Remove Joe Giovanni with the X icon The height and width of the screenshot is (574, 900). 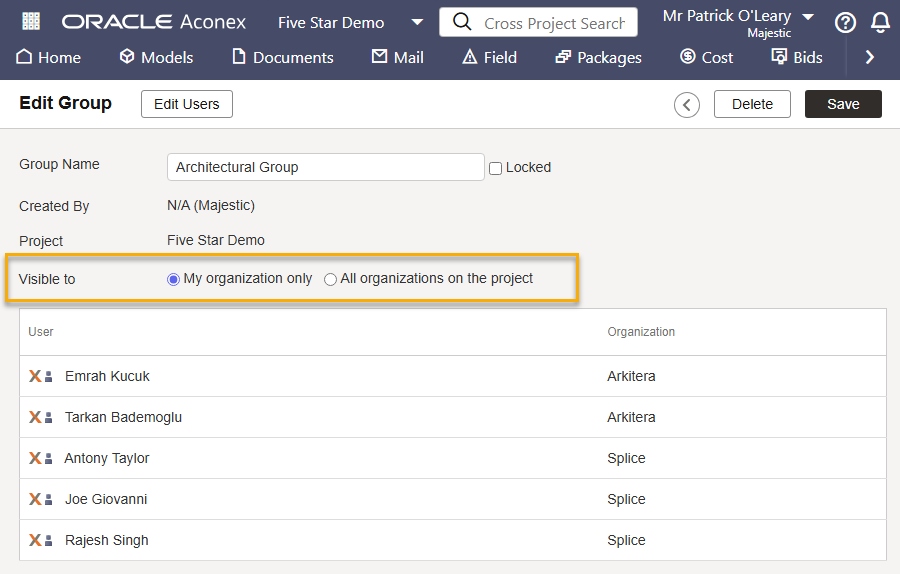(34, 500)
